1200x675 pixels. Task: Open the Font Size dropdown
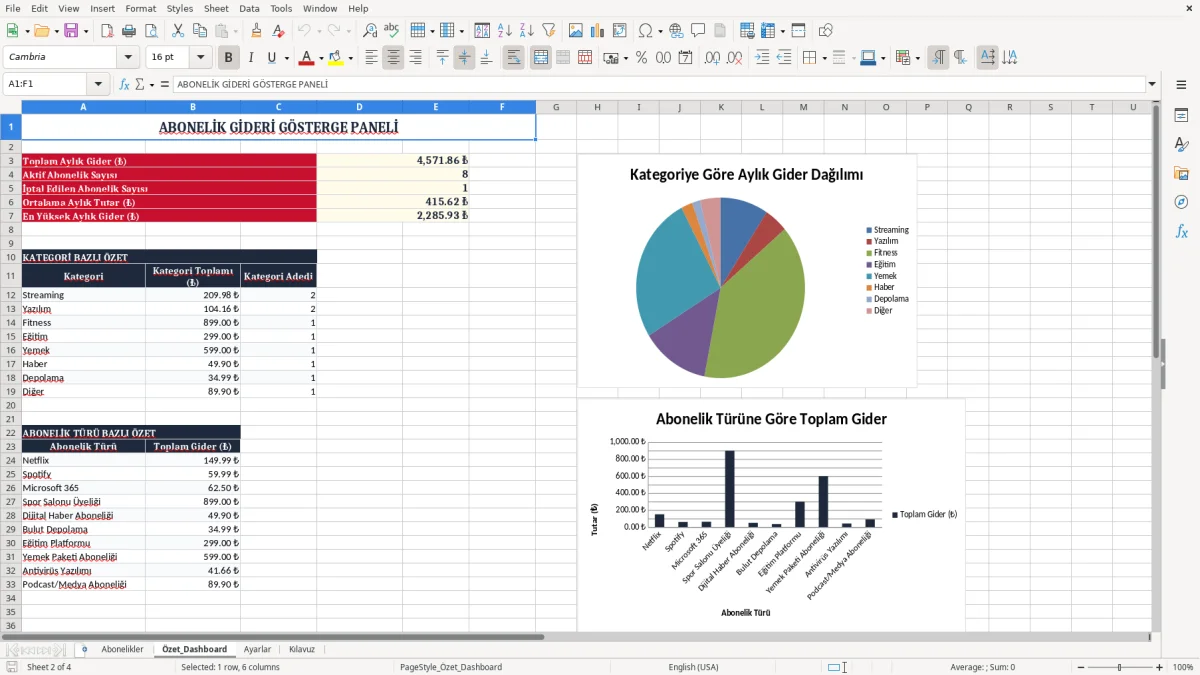pos(201,58)
